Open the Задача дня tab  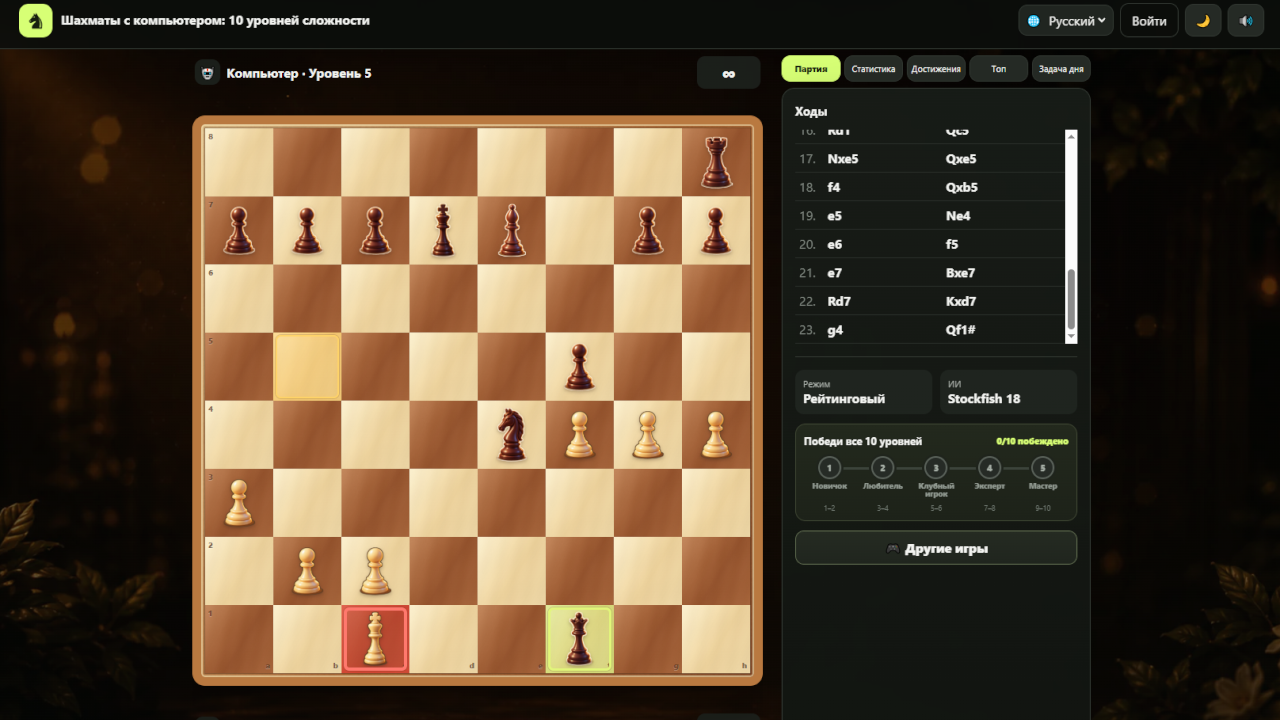1061,69
